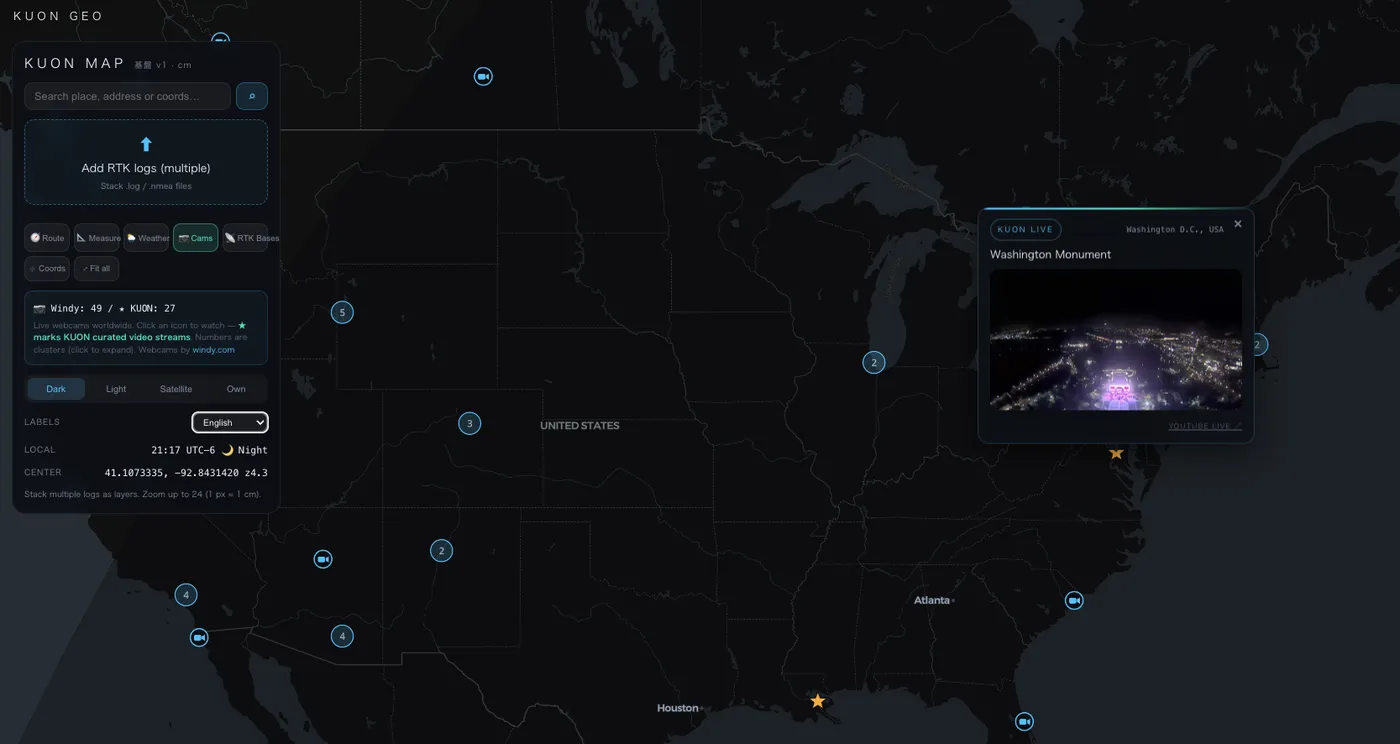Click the upload arrow for RTK logs
Screen dimensions: 1400x744
(x=146, y=144)
